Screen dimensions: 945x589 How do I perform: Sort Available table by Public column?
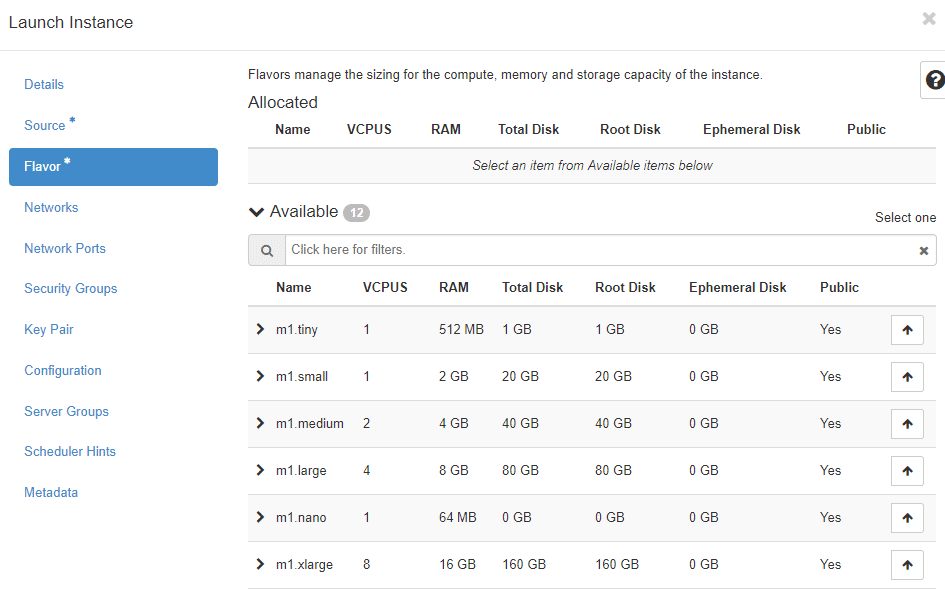click(839, 288)
